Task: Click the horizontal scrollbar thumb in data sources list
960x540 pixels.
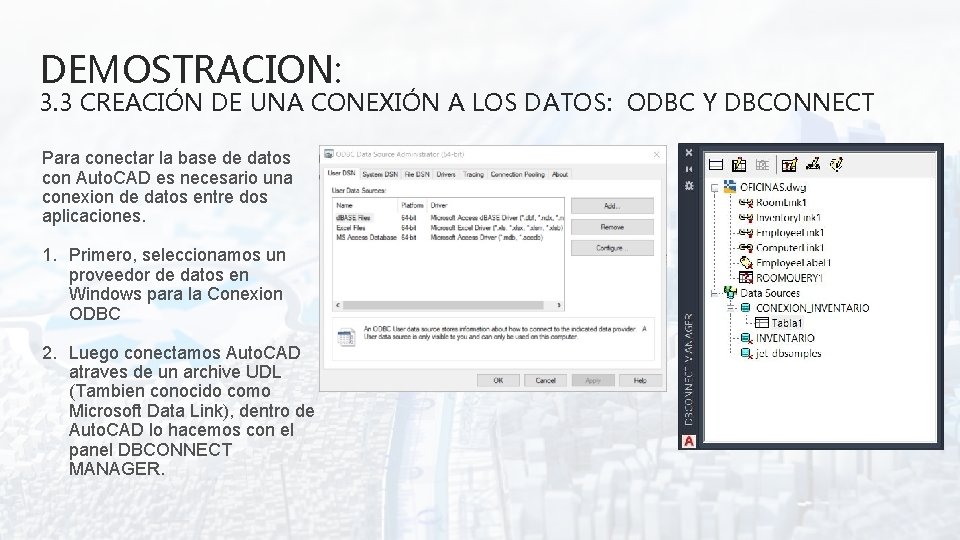Action: tap(443, 305)
